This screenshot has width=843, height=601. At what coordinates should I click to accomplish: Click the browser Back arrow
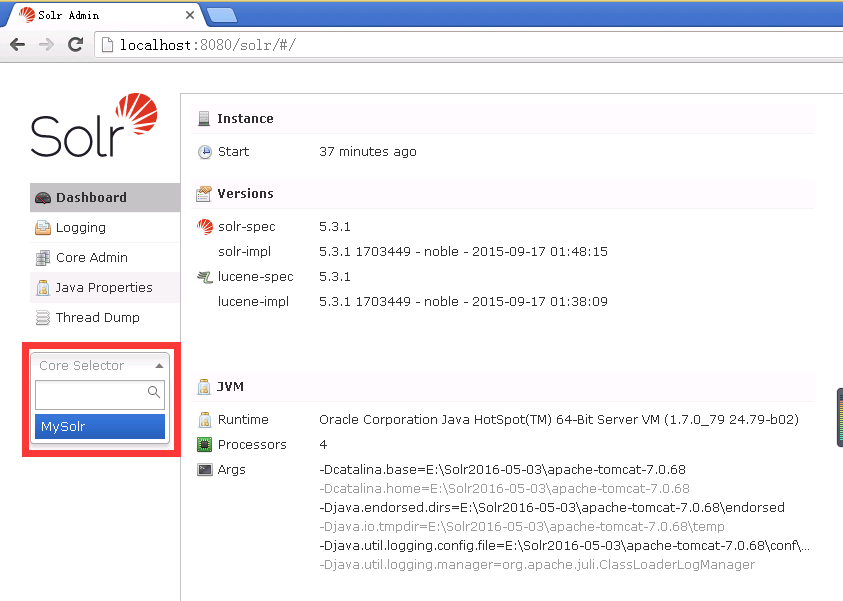(x=18, y=45)
